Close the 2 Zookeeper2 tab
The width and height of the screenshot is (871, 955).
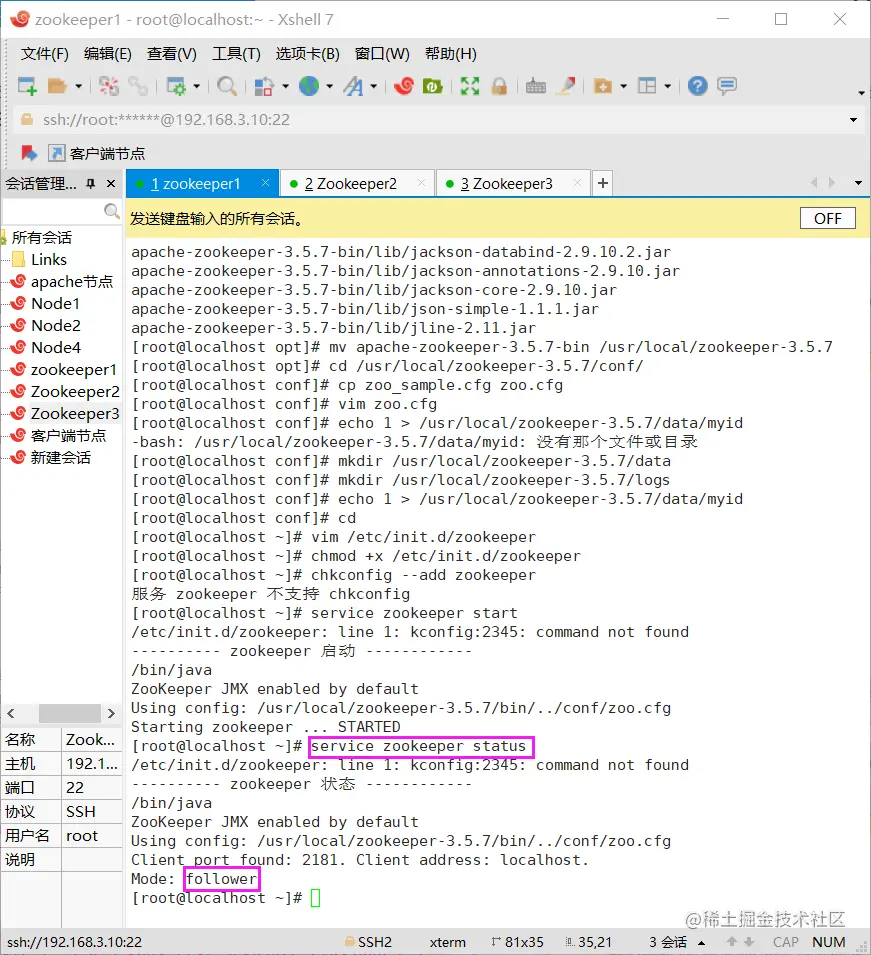421,183
